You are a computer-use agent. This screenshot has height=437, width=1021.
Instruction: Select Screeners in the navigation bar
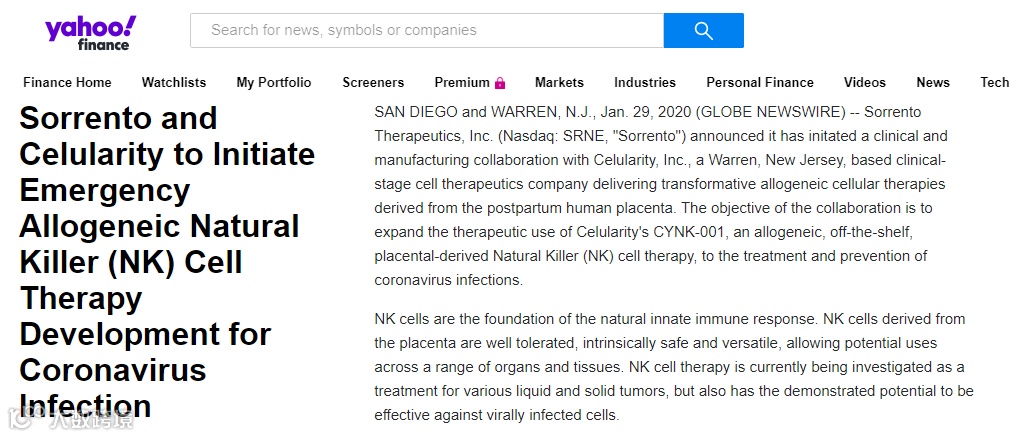coord(373,82)
